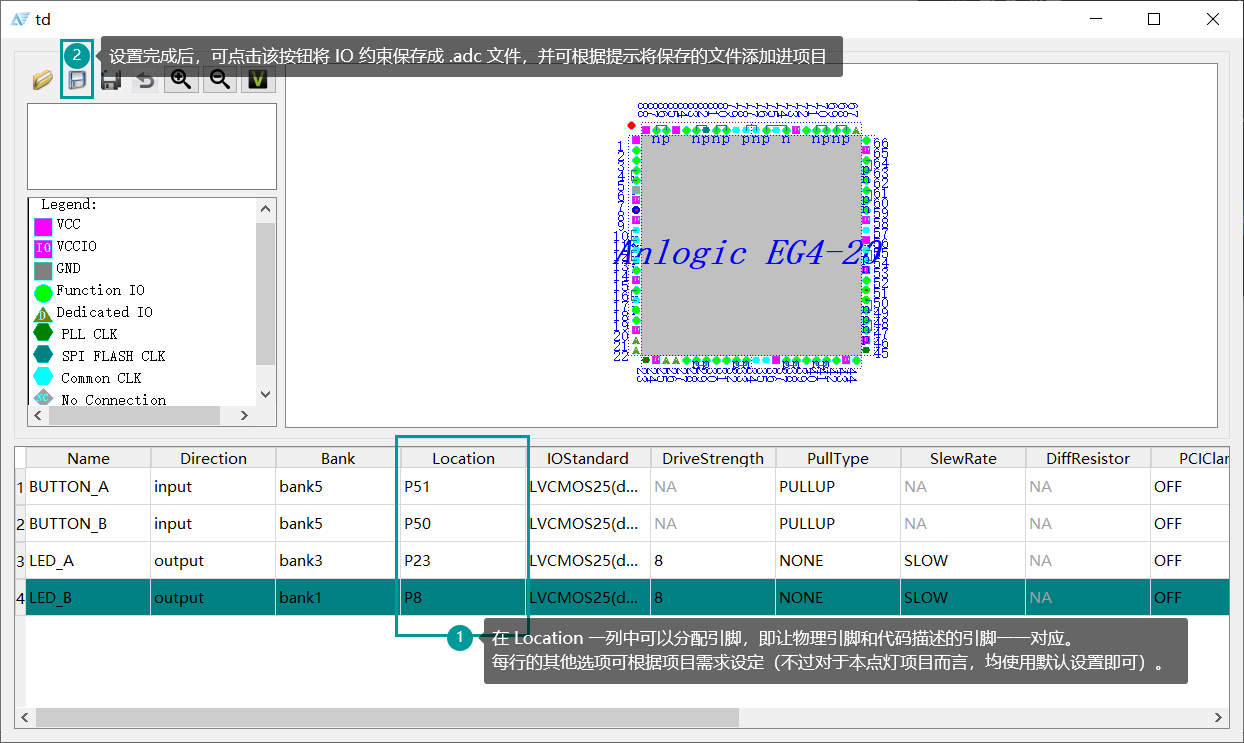Click the SlewRate column header
The width and height of the screenshot is (1244, 743).
963,458
